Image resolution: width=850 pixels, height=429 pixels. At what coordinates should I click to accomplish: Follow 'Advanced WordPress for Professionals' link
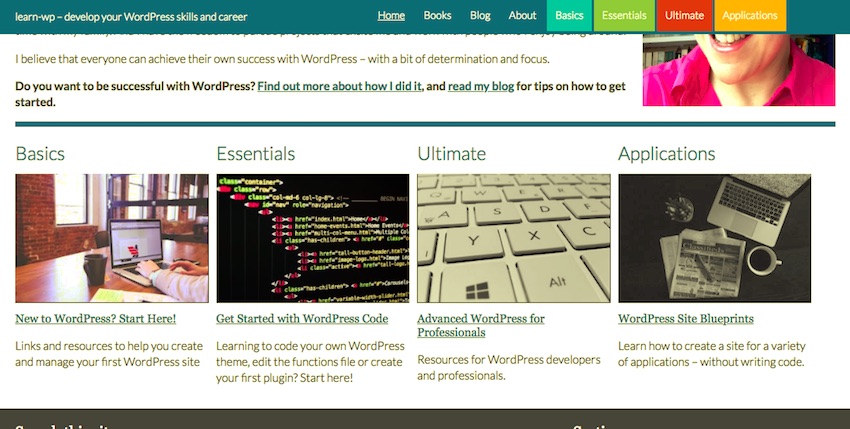[480, 325]
